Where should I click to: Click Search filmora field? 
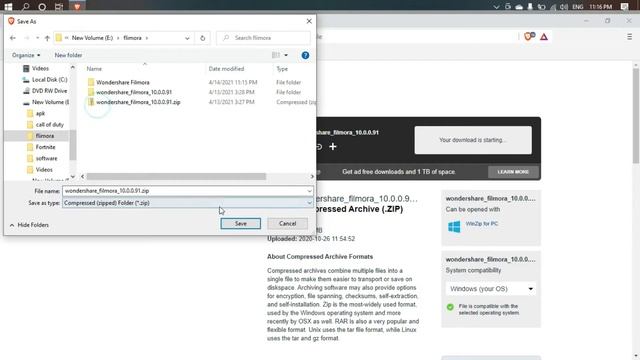(263, 38)
